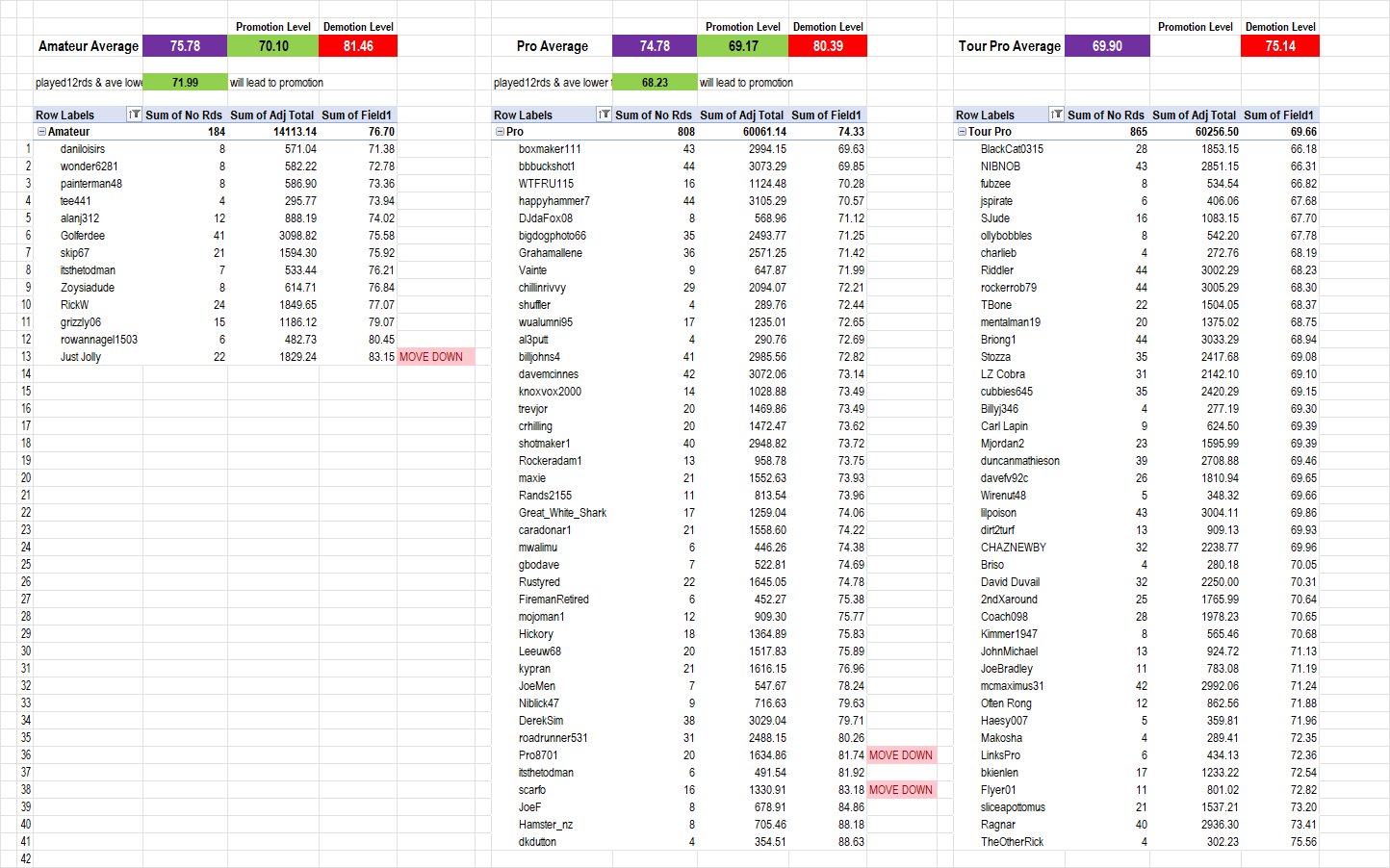Image resolution: width=1390 pixels, height=868 pixels.
Task: Select Great_White_Shark in the Pro table
Action: [x=562, y=513]
